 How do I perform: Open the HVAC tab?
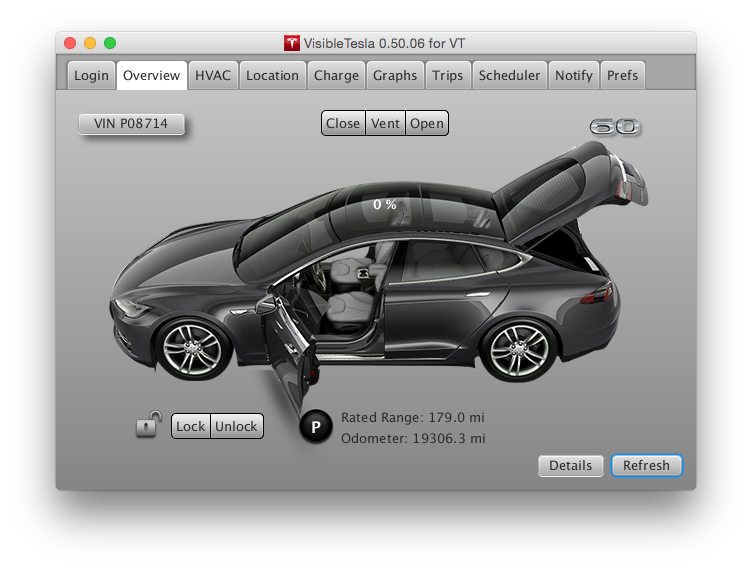point(213,75)
